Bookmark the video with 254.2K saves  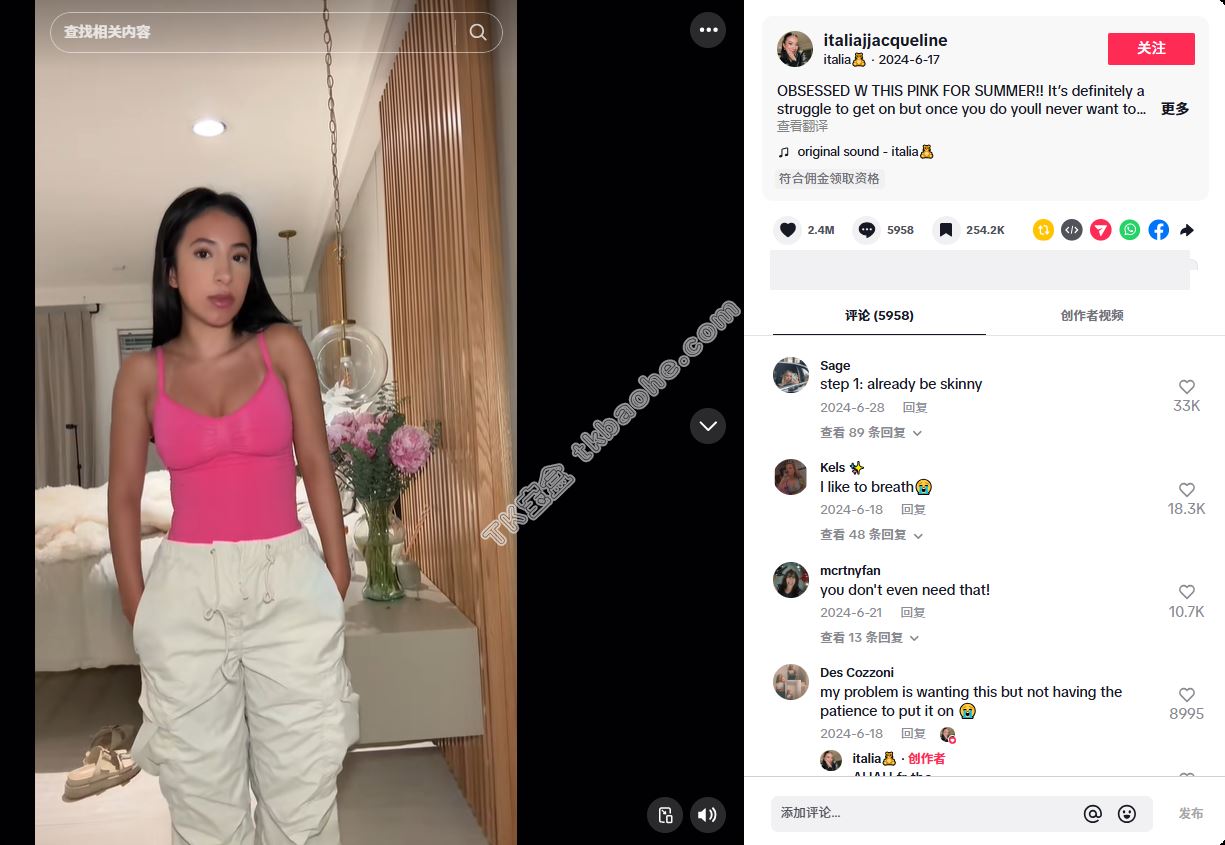click(x=946, y=230)
